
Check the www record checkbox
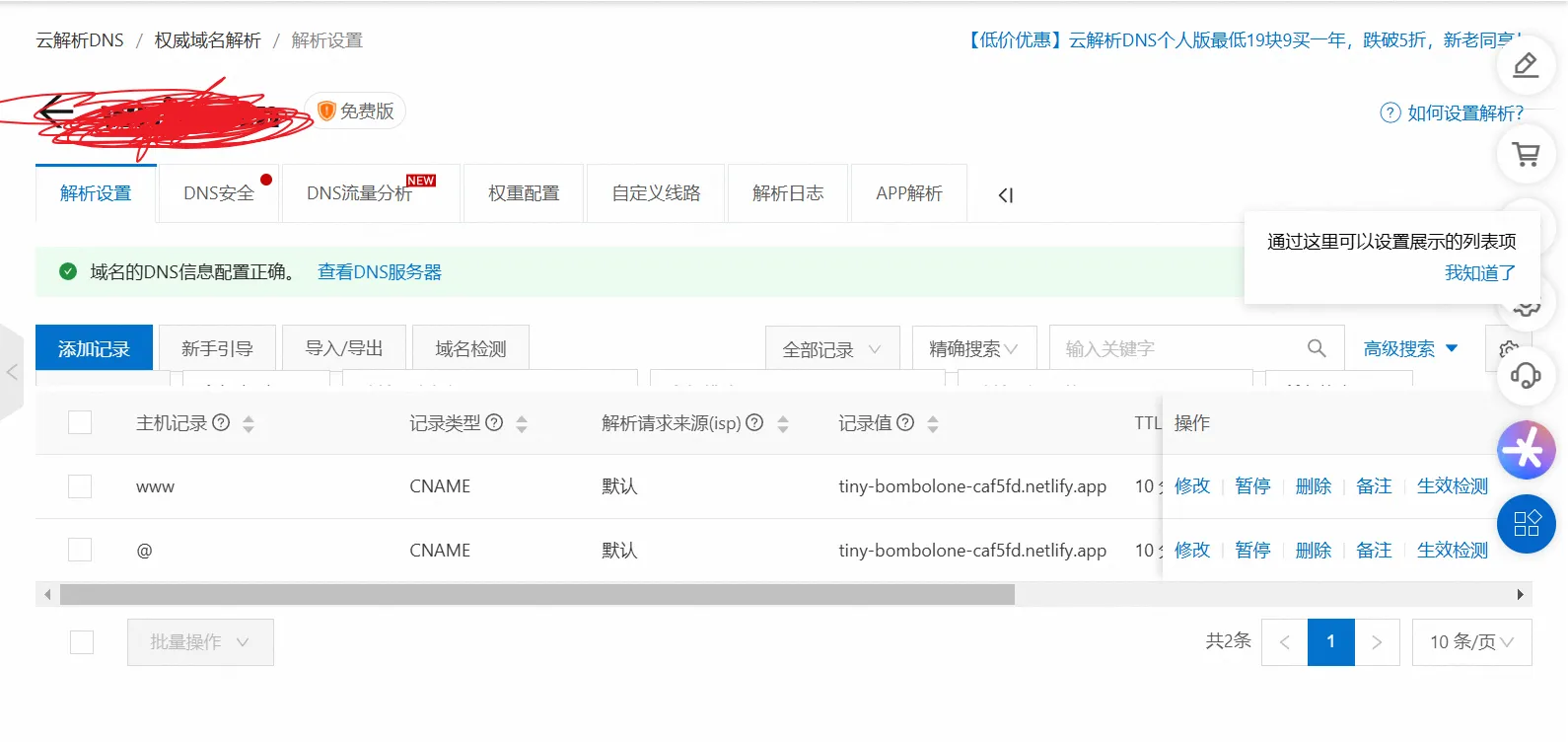point(80,486)
